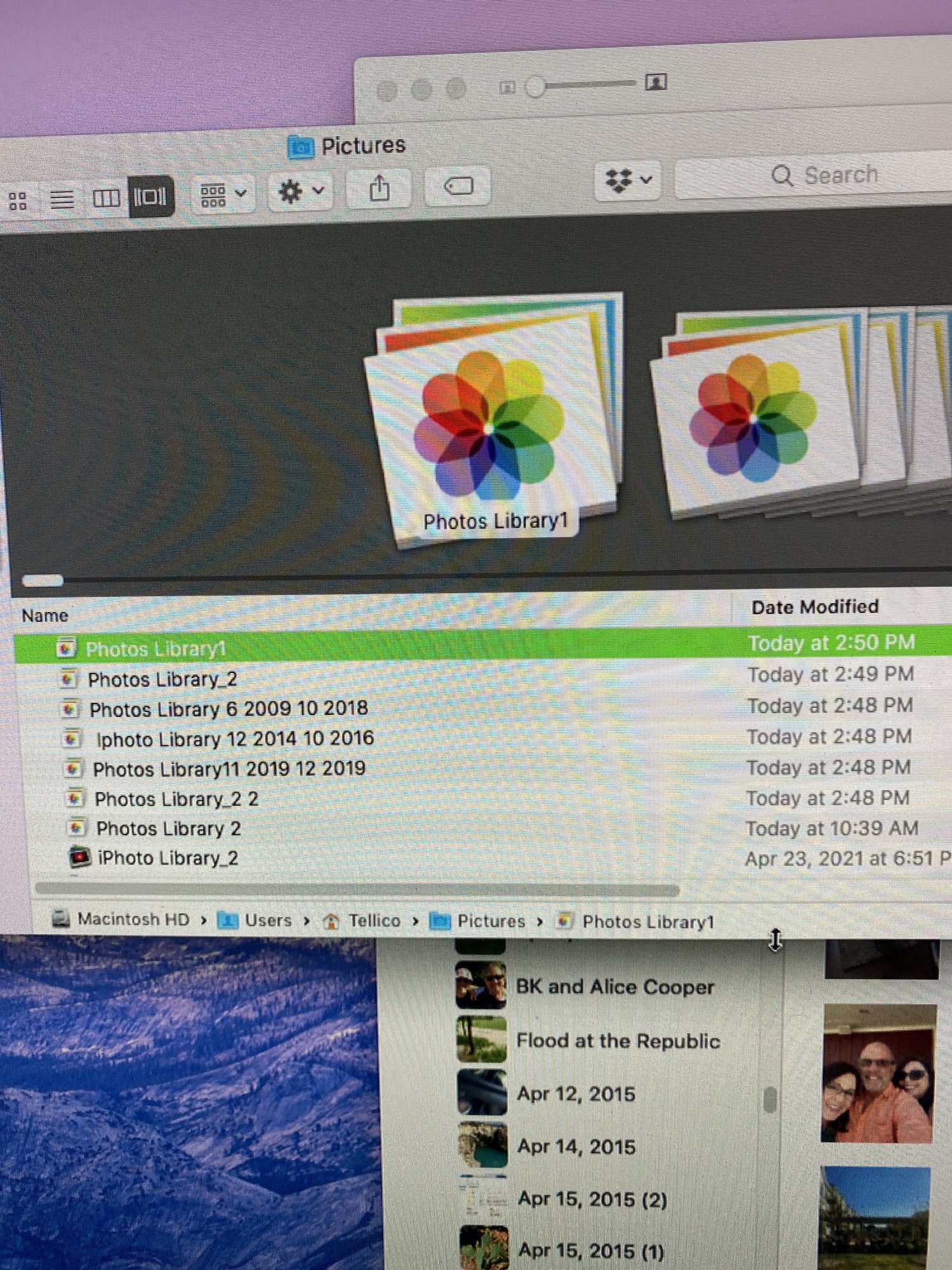The height and width of the screenshot is (1270, 952).
Task: Open the item arrangement dropdown
Action: [x=223, y=193]
